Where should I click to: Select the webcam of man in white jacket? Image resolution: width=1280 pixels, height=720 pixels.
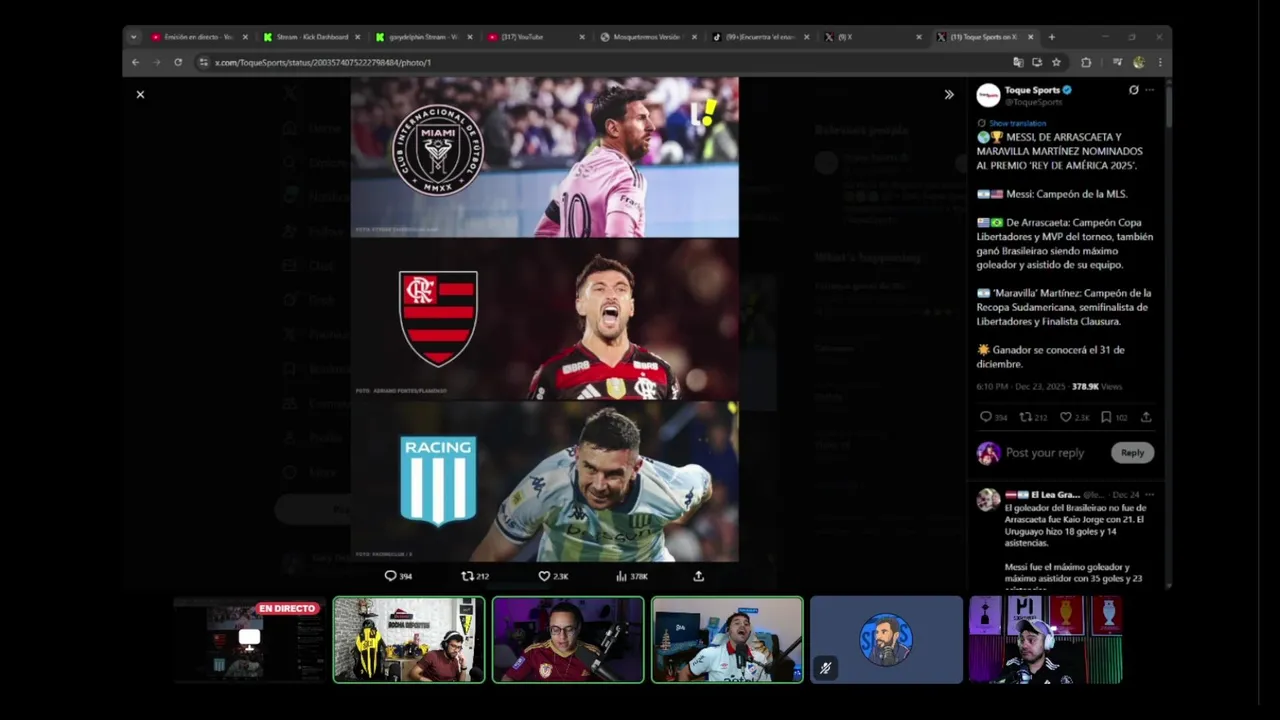727,640
